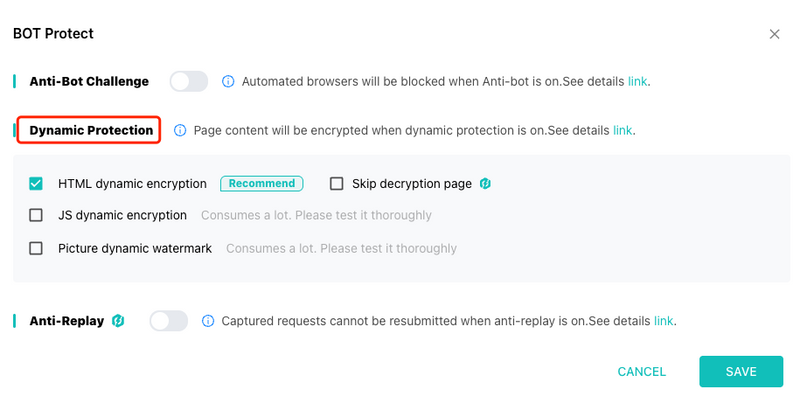This screenshot has width=800, height=396.
Task: Click the Anti-Bot Challenge section heading
Action: click(x=89, y=82)
